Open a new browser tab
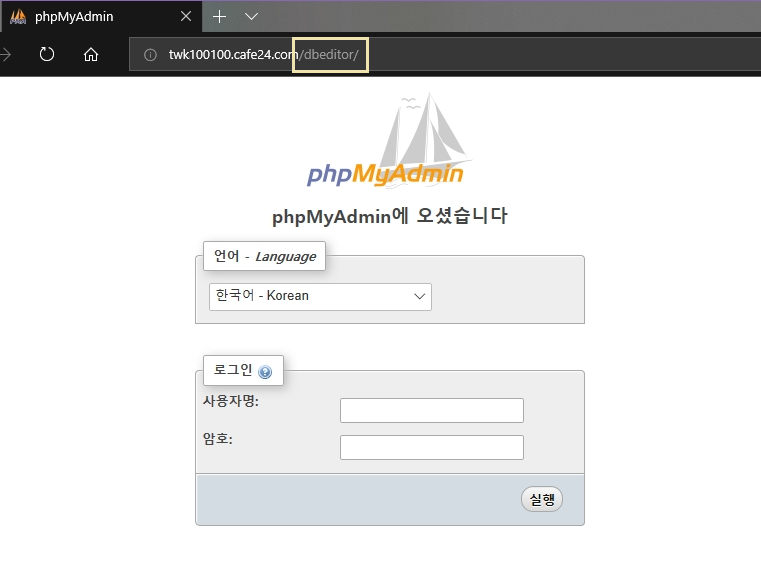Image resolution: width=761 pixels, height=571 pixels. tap(219, 16)
